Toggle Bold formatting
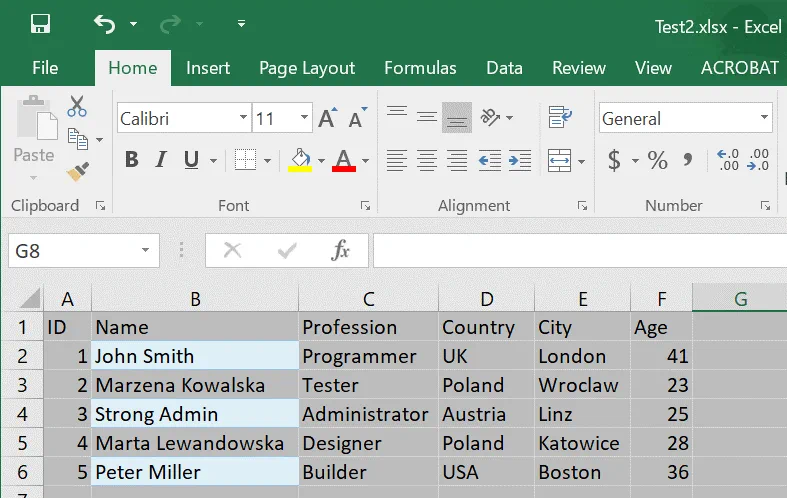This screenshot has width=787, height=498. pyautogui.click(x=131, y=160)
